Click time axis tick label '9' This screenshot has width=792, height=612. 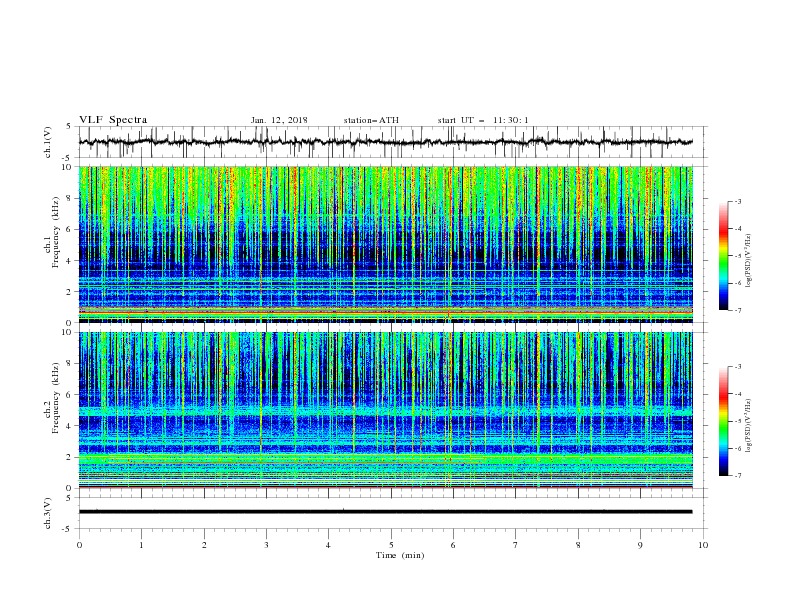[x=640, y=545]
